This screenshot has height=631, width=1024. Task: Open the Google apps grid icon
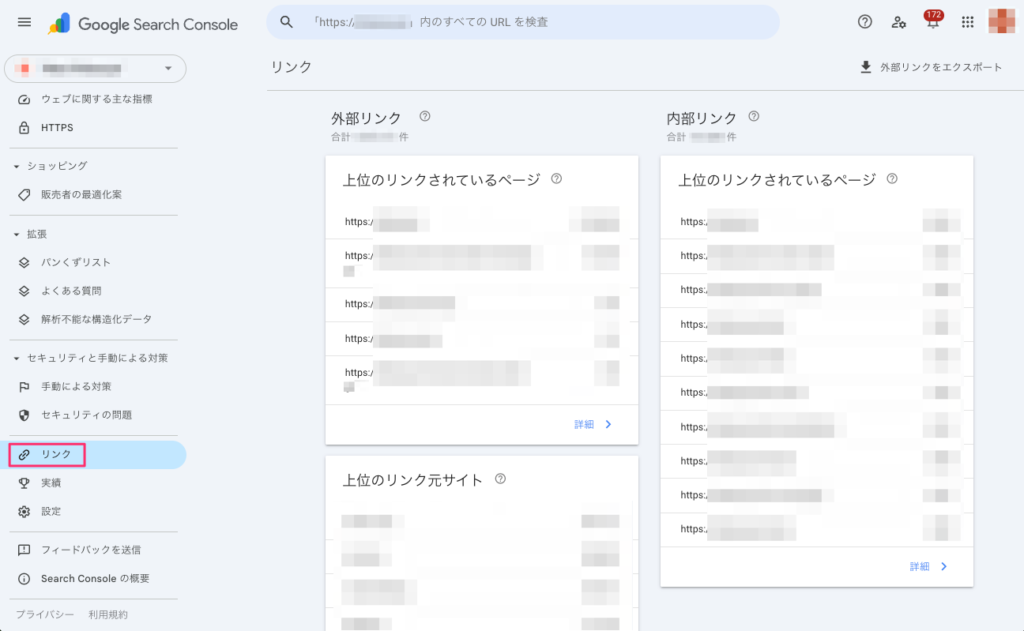[x=966, y=21]
